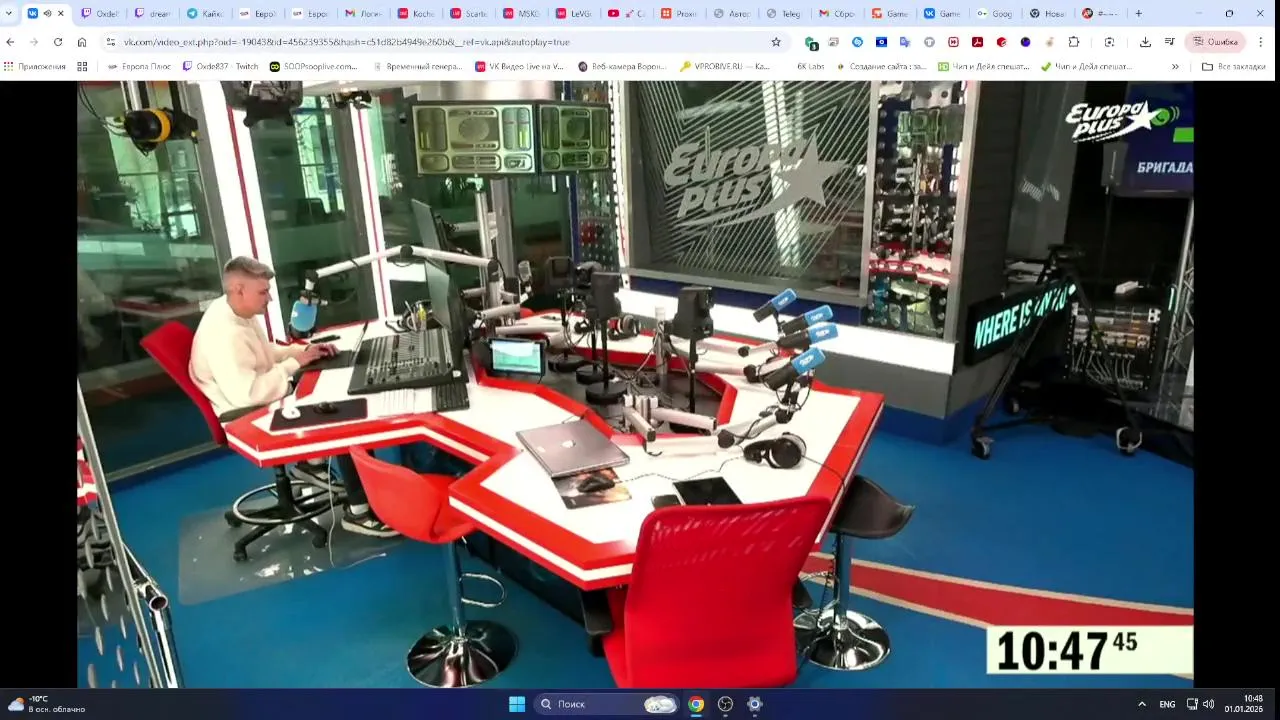This screenshot has width=1280, height=720.
Task: Open the VPROBIVE.RU bookmark
Action: [725, 67]
